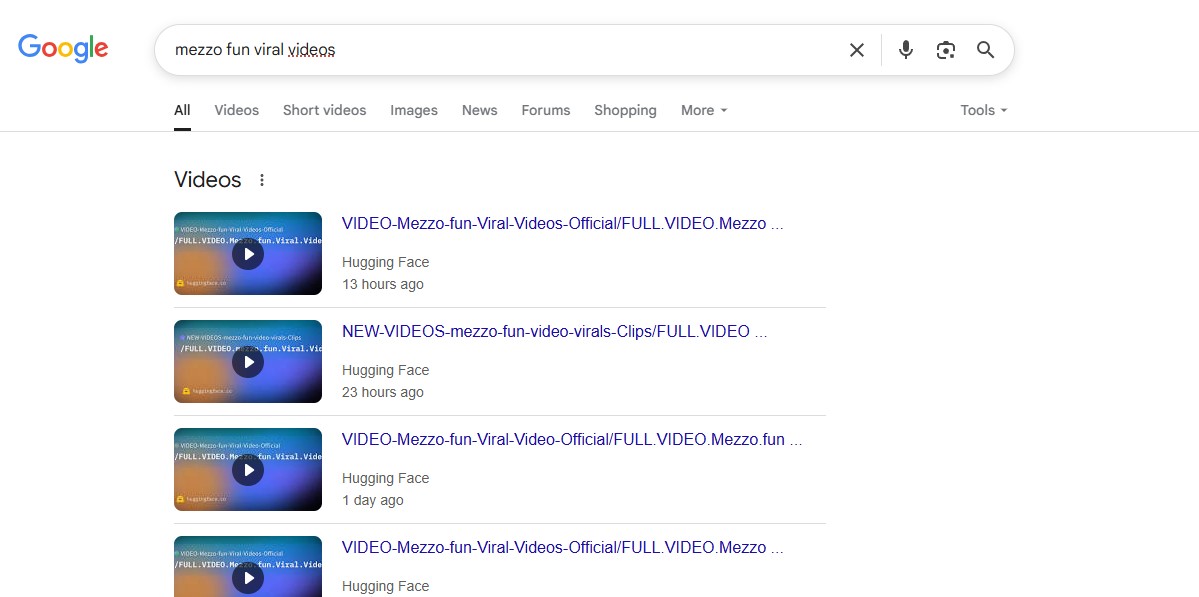This screenshot has width=1199, height=597.
Task: Open the More search categories dropdown
Action: tap(703, 110)
